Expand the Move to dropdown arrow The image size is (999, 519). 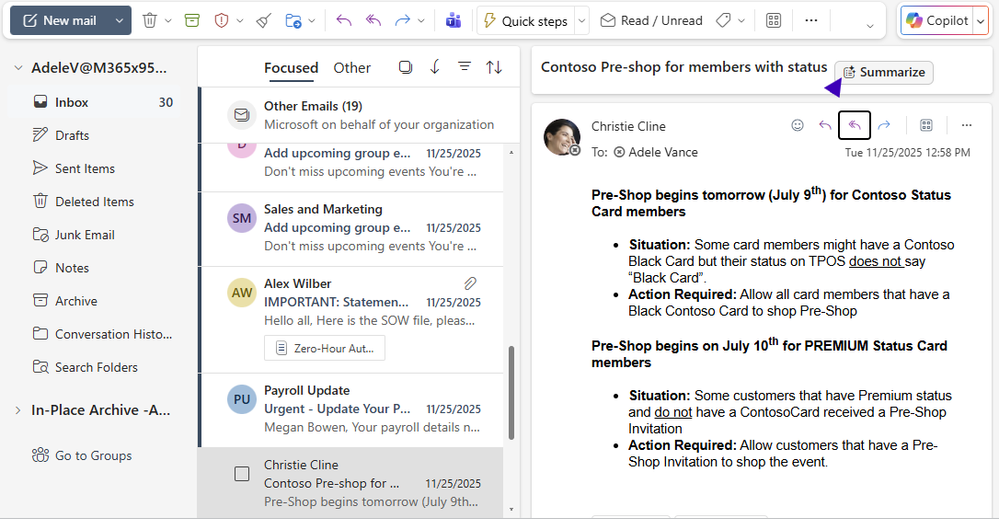[x=312, y=21]
